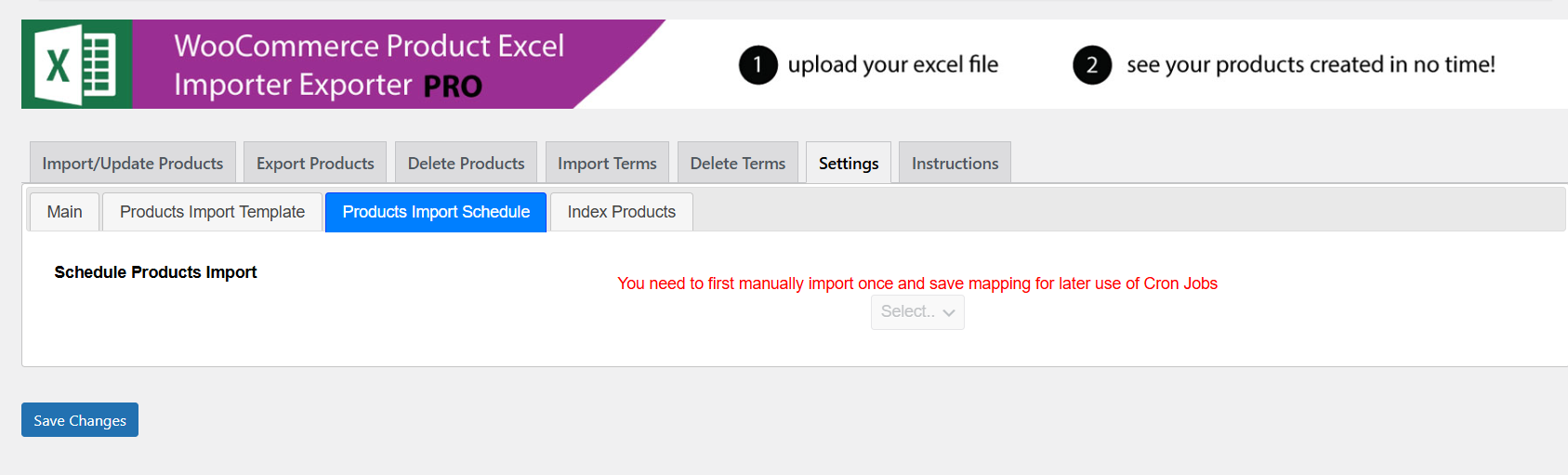Select the Products Import Schedule sub-tab
Image resolution: width=1568 pixels, height=475 pixels.
pos(436,212)
